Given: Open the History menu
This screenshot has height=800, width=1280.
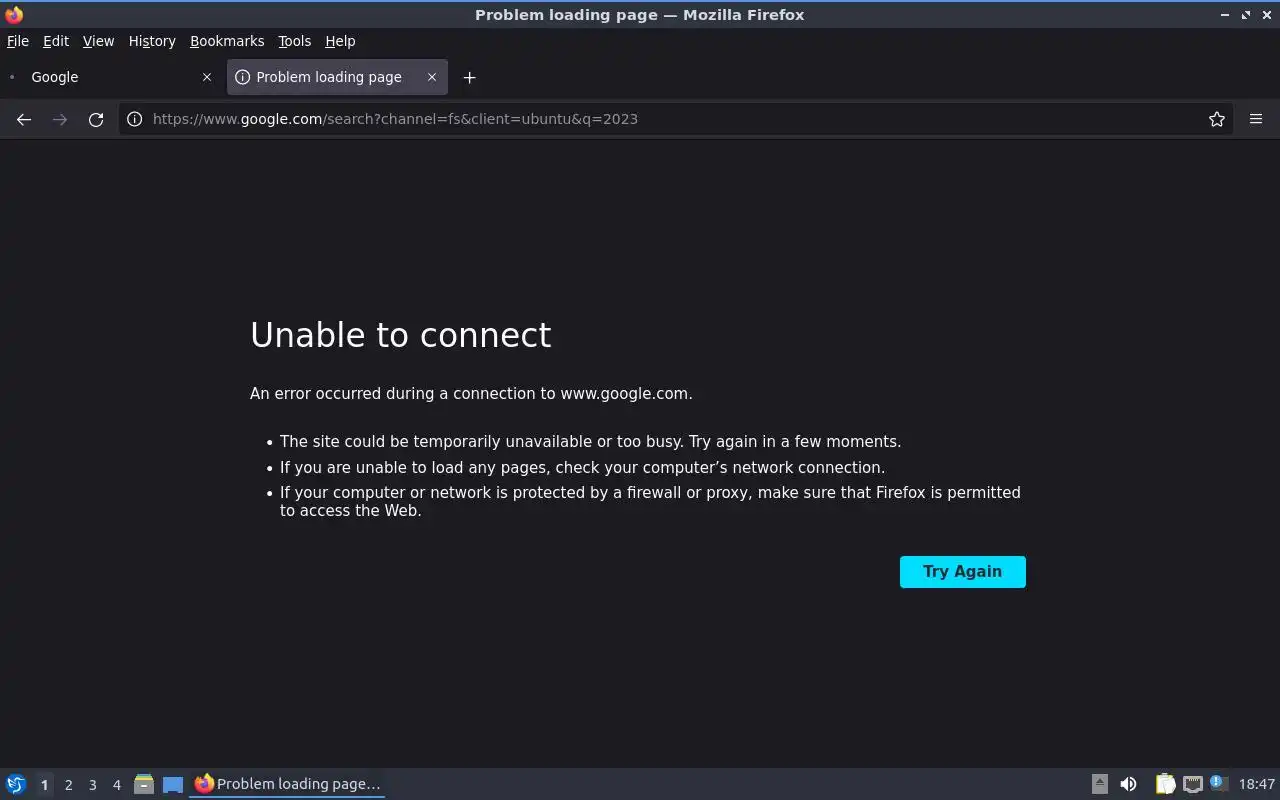Looking at the screenshot, I should (152, 41).
